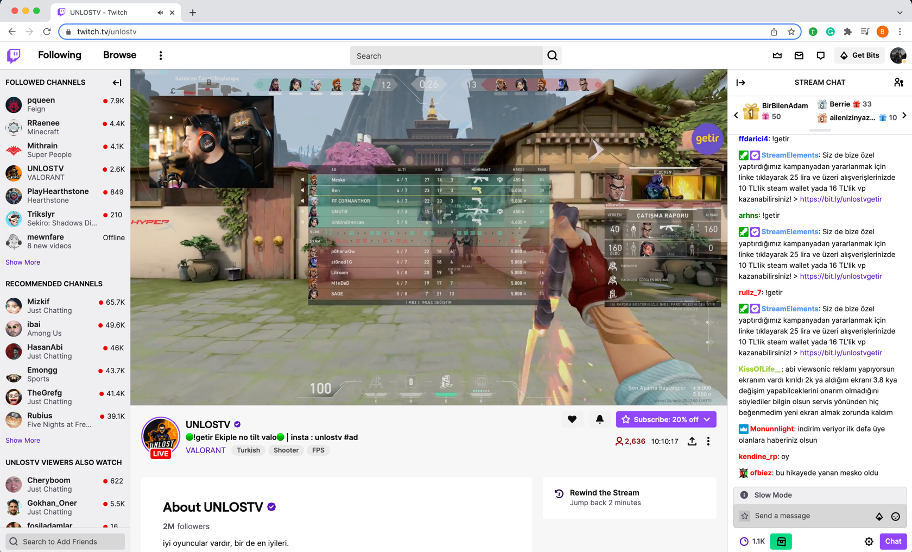
Task: Bookmark this page with the star icon
Action: coord(791,32)
